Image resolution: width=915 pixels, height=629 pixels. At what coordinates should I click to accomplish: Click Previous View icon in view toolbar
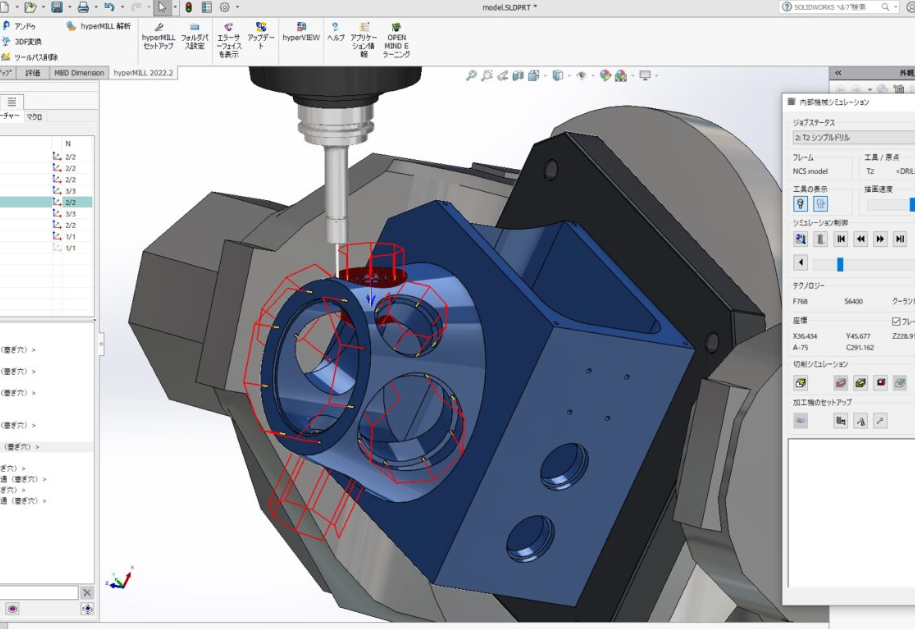pyautogui.click(x=502, y=75)
